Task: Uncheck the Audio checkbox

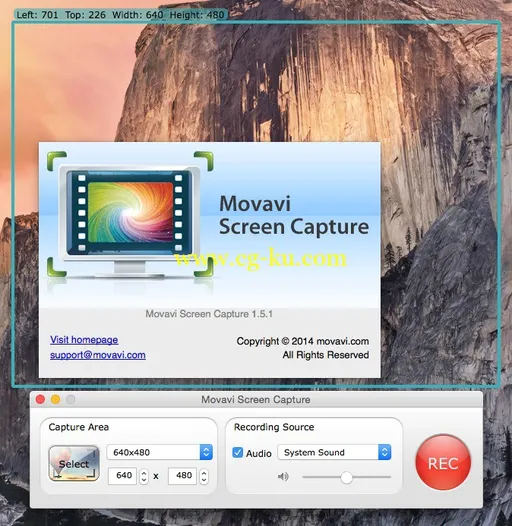Action: point(238,453)
